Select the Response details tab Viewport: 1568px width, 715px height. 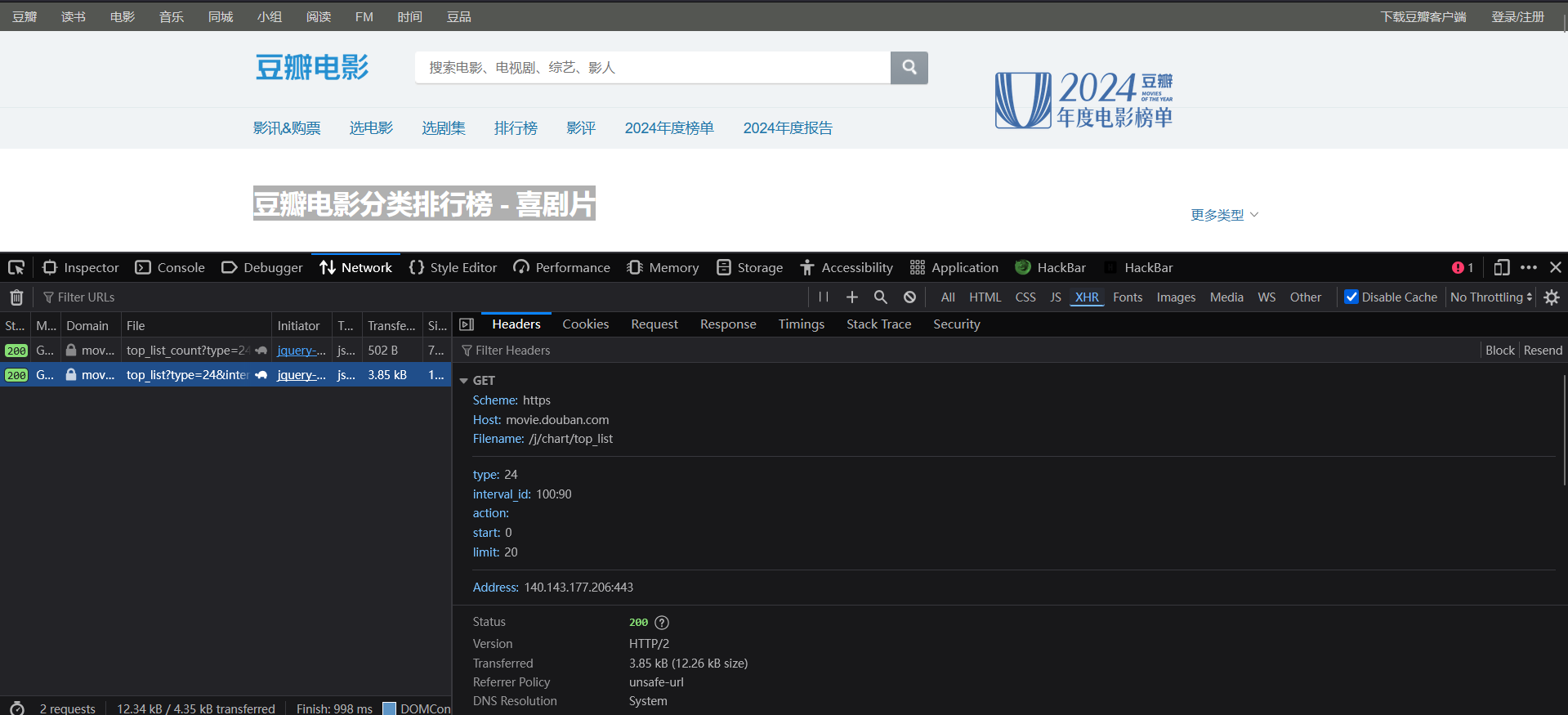click(728, 324)
